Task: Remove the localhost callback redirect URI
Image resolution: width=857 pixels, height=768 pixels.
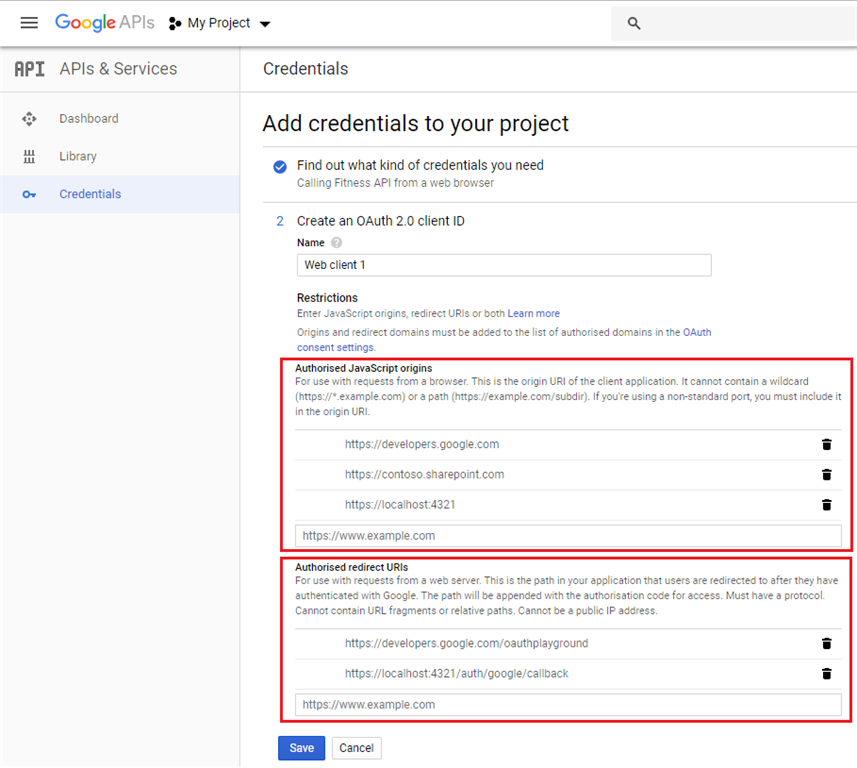Action: [827, 673]
